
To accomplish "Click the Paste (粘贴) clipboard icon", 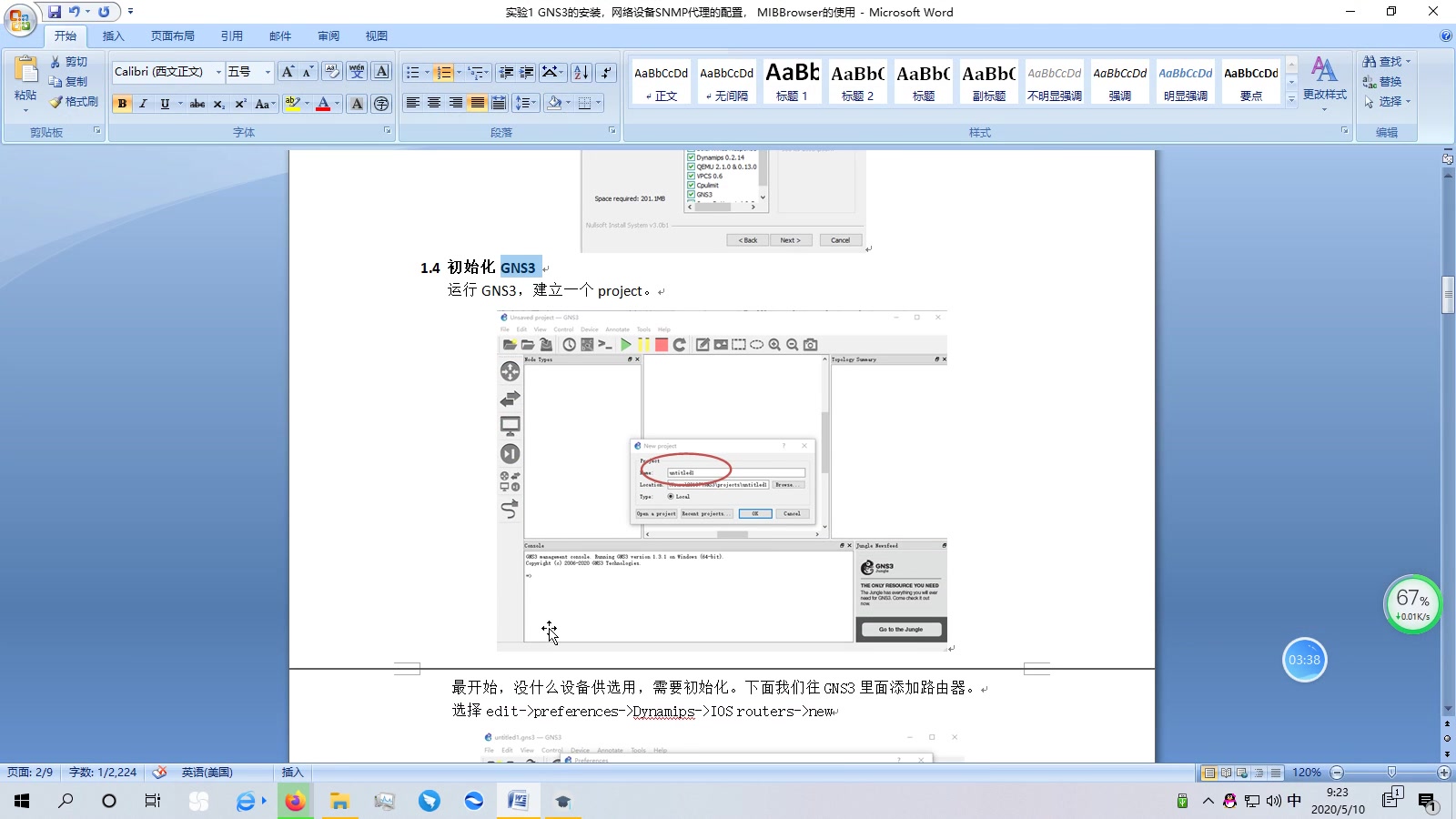I will pyautogui.click(x=25, y=70).
